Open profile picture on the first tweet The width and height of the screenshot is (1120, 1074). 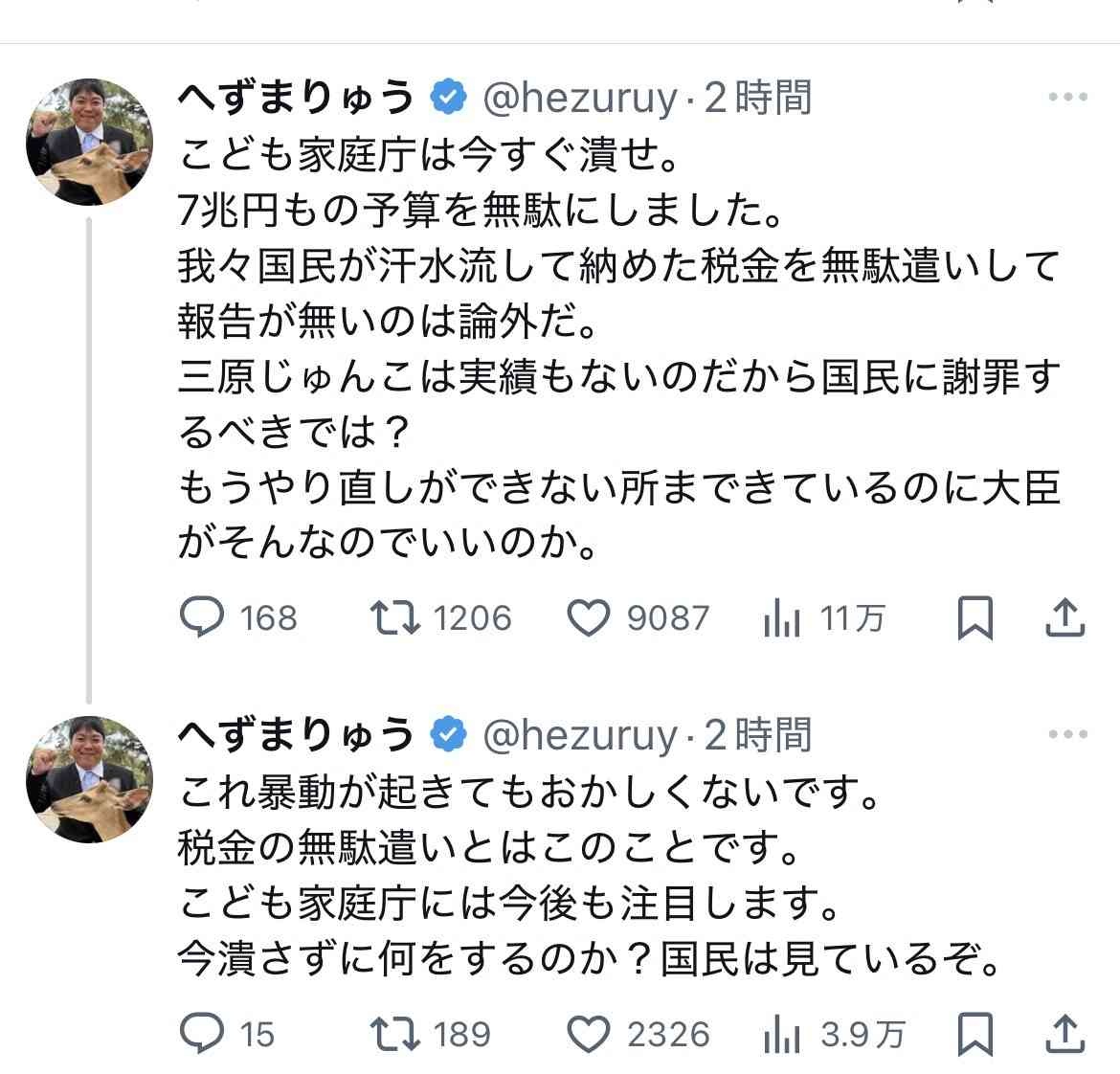89,142
